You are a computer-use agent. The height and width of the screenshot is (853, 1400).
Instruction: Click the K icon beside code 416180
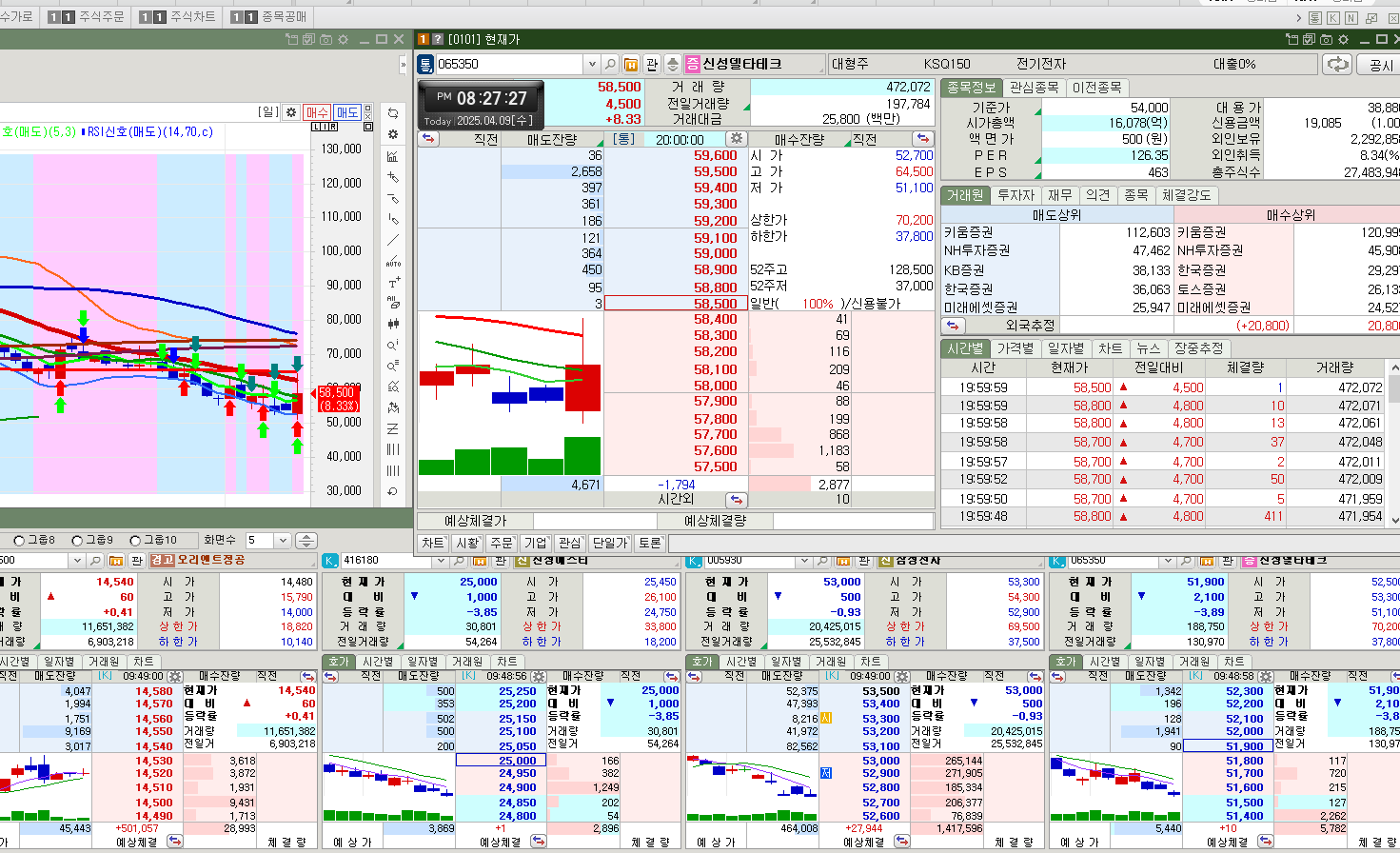[x=330, y=561]
